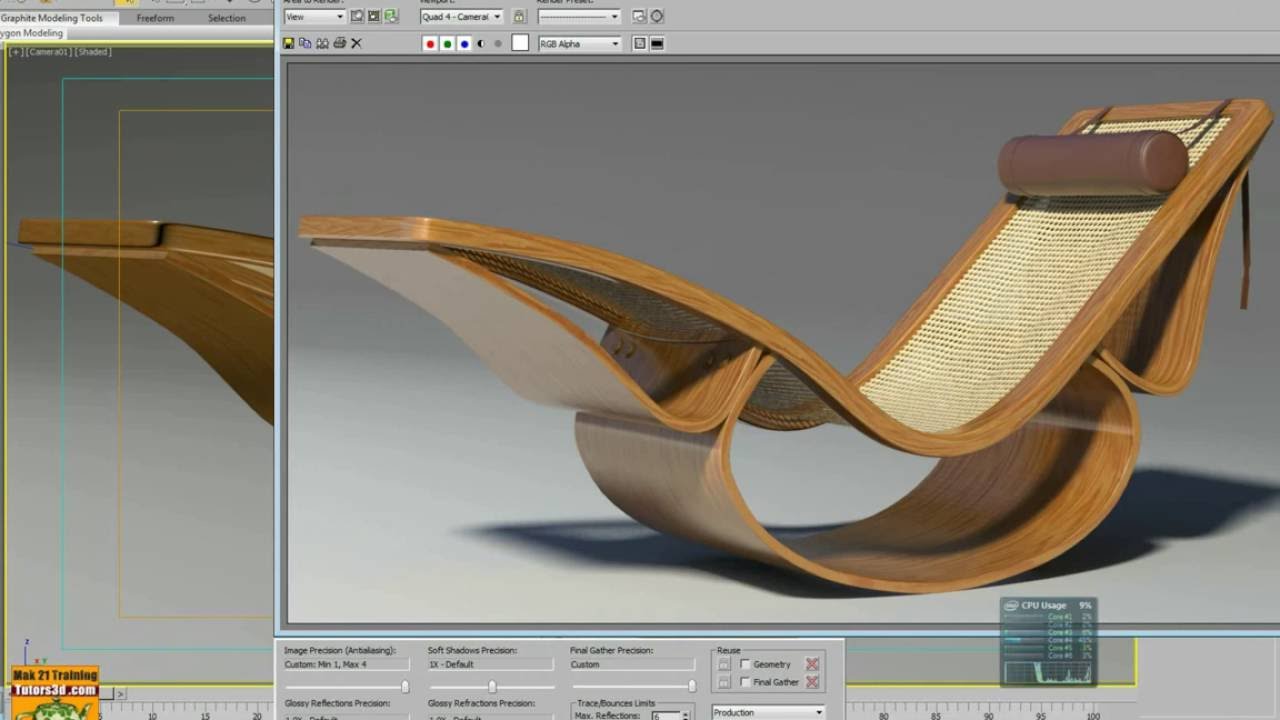Open the [Camera01] viewport menu
1280x720 pixels.
[x=49, y=52]
